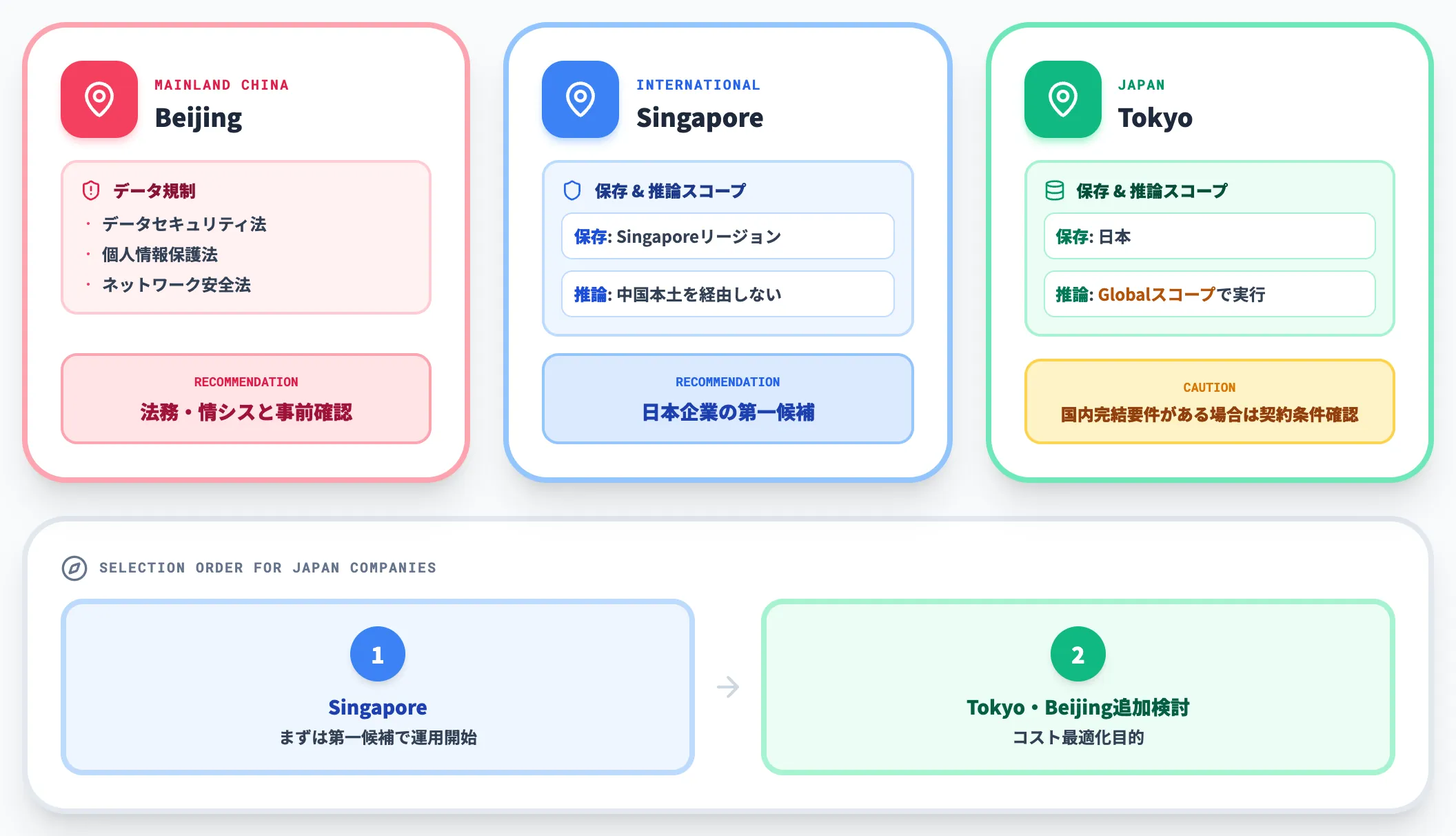Click the 推論: 中国本土を経由しない field
1456x836 pixels.
pyautogui.click(x=728, y=295)
